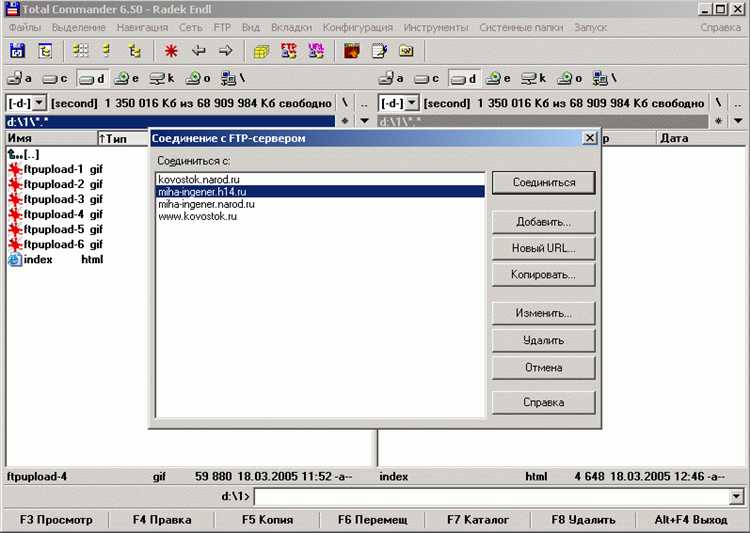Image resolution: width=750 pixels, height=533 pixels.
Task: Click F5 Копия function button
Action: click(267, 520)
